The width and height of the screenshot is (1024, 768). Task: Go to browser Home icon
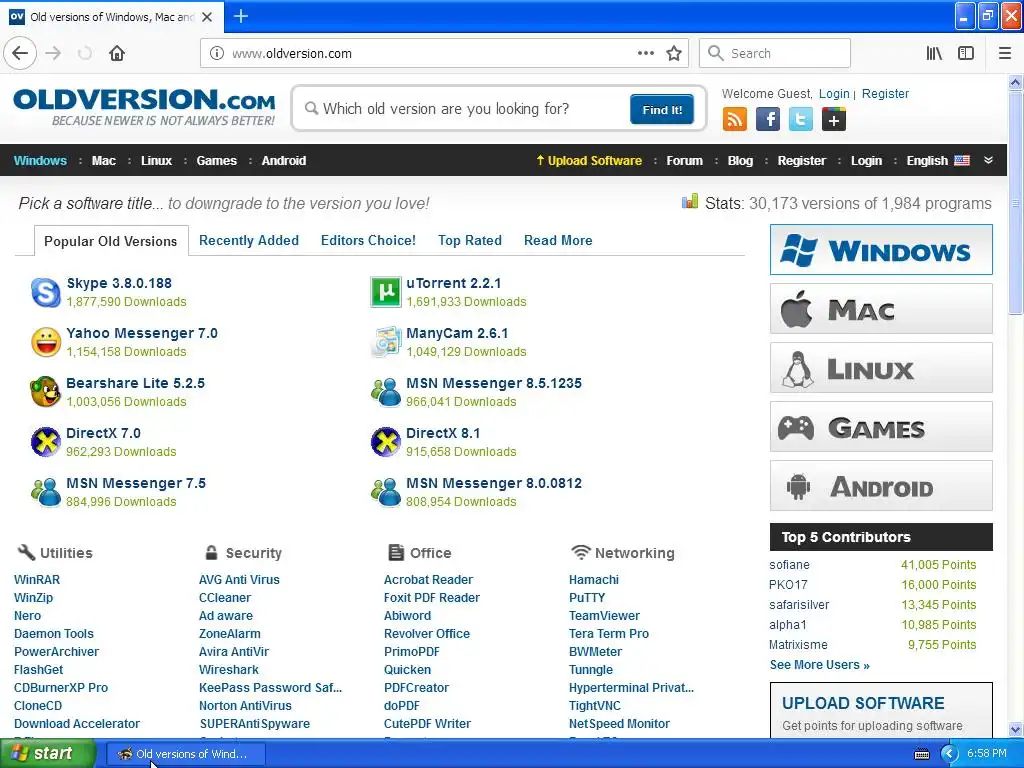pos(117,53)
